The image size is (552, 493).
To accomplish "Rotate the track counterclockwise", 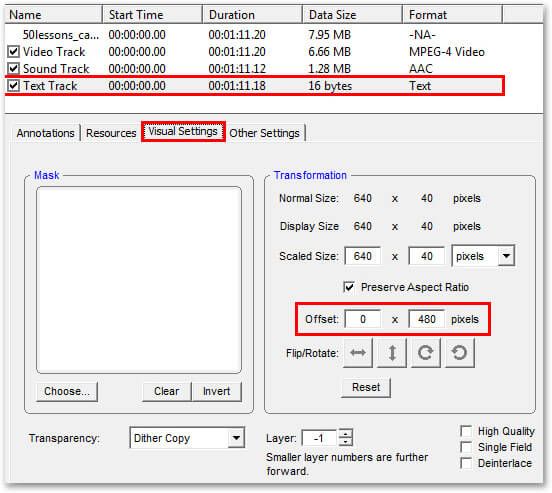I will 459,352.
